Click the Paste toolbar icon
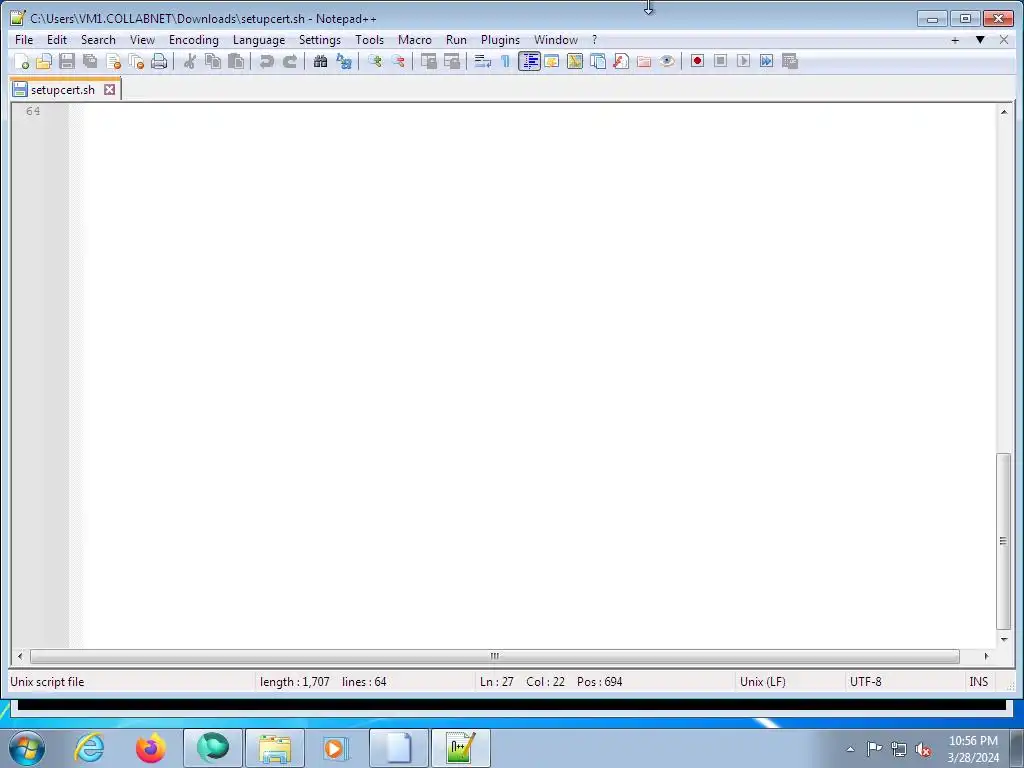The width and height of the screenshot is (1024, 768). [x=236, y=61]
